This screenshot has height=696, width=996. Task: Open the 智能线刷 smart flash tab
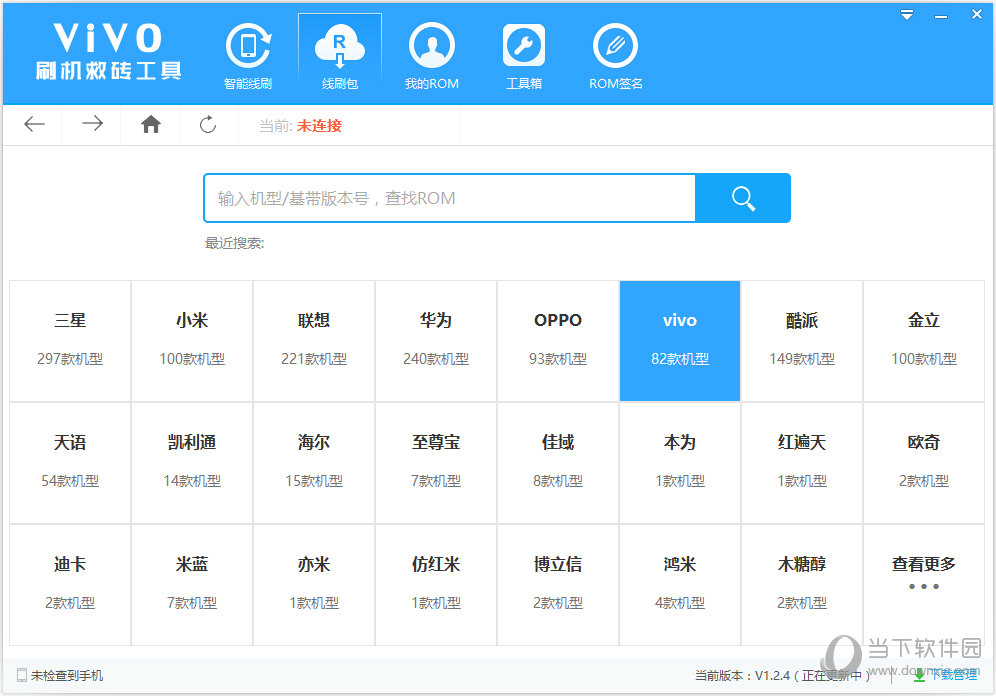click(x=248, y=56)
